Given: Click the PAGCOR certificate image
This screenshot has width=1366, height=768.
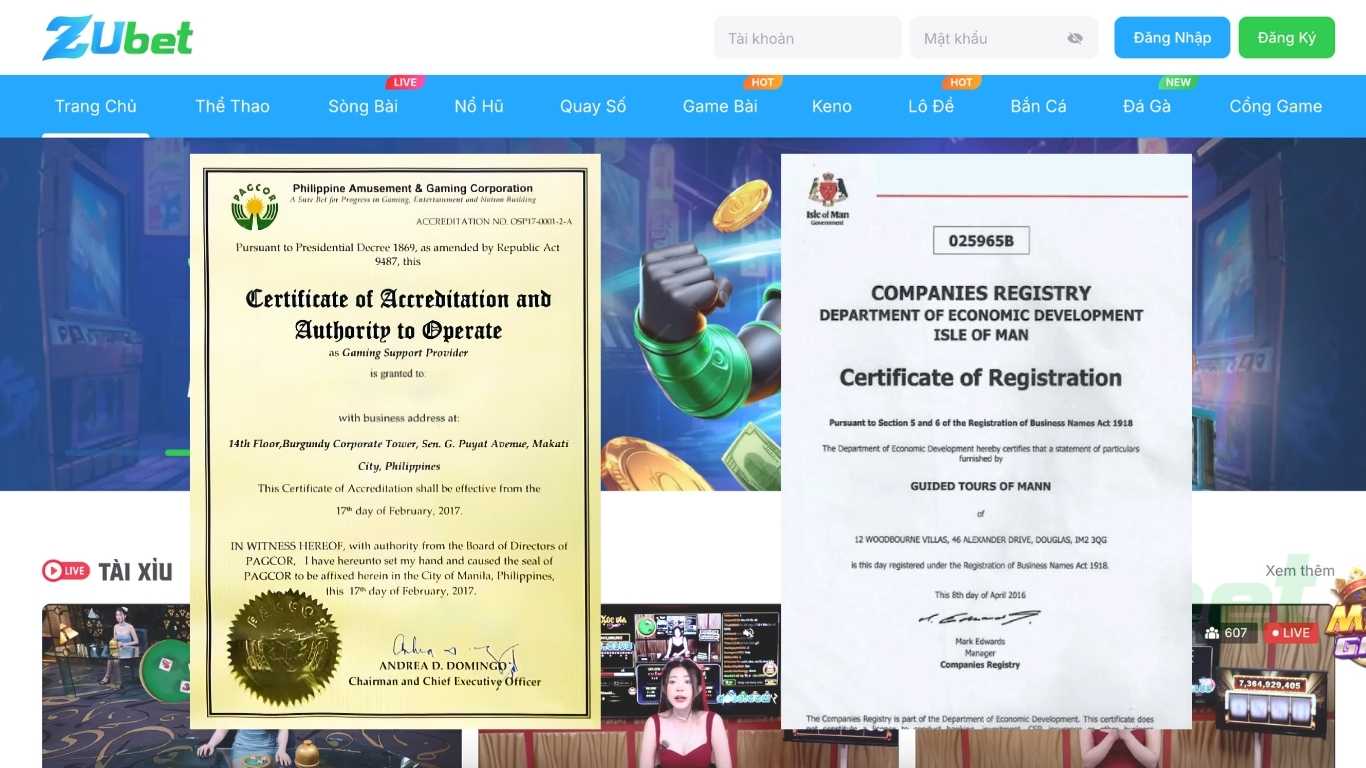Looking at the screenshot, I should (395, 440).
